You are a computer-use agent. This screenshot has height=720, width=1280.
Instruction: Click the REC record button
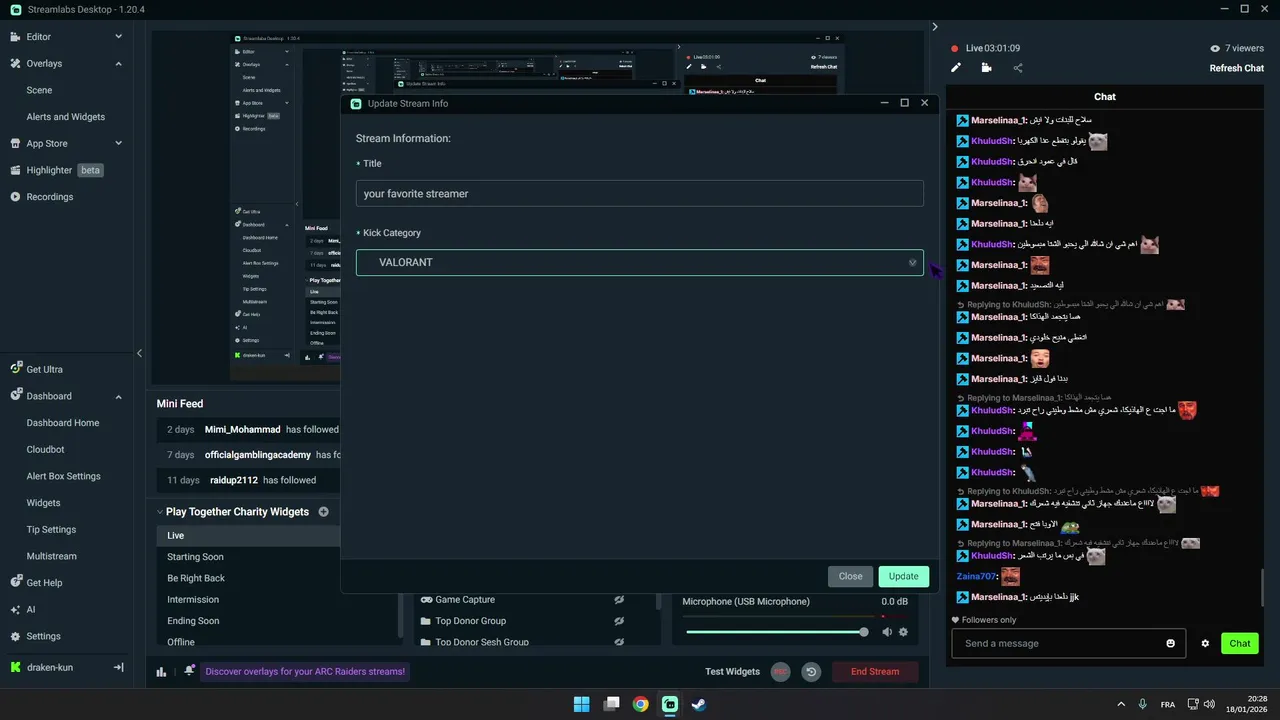[x=781, y=672]
